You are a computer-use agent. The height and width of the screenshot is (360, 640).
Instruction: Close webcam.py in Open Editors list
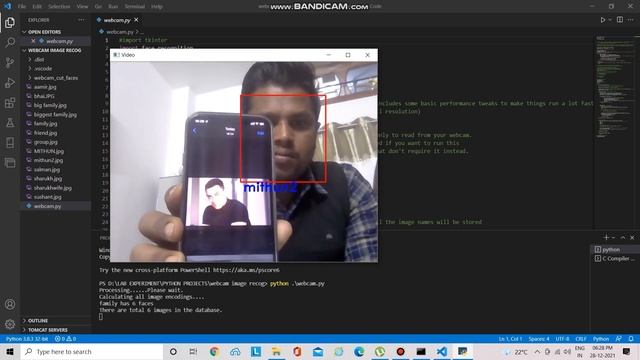[33, 41]
